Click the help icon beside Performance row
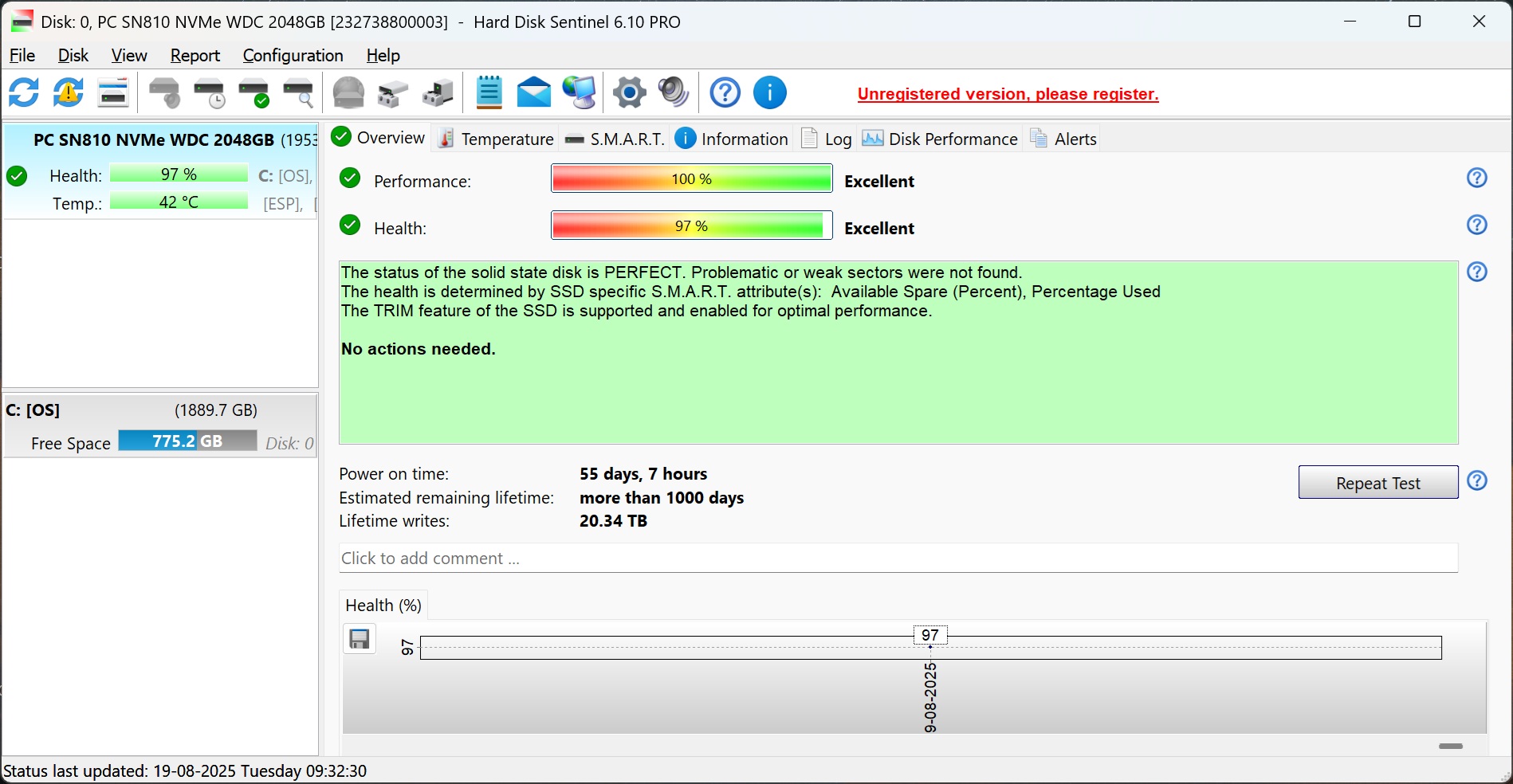Image resolution: width=1513 pixels, height=784 pixels. click(1477, 178)
